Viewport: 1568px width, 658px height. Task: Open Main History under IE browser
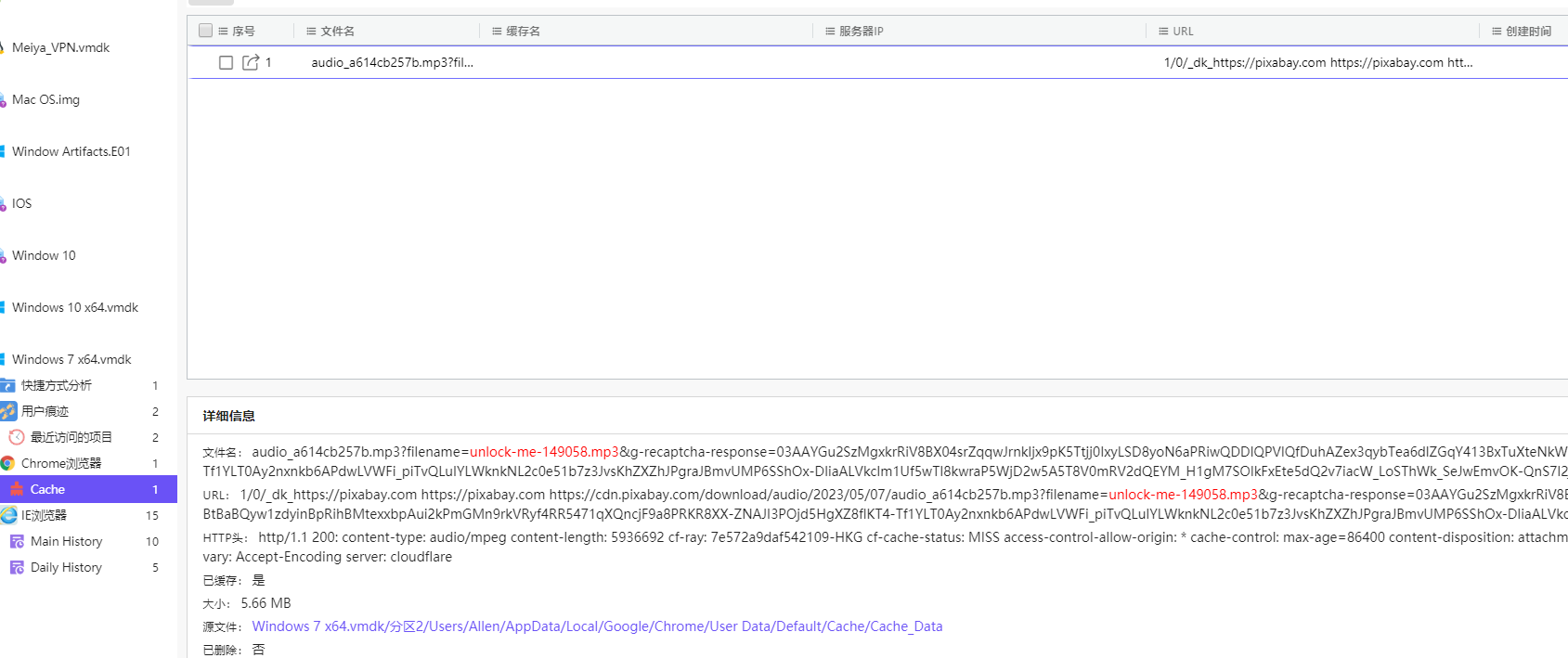(67, 541)
